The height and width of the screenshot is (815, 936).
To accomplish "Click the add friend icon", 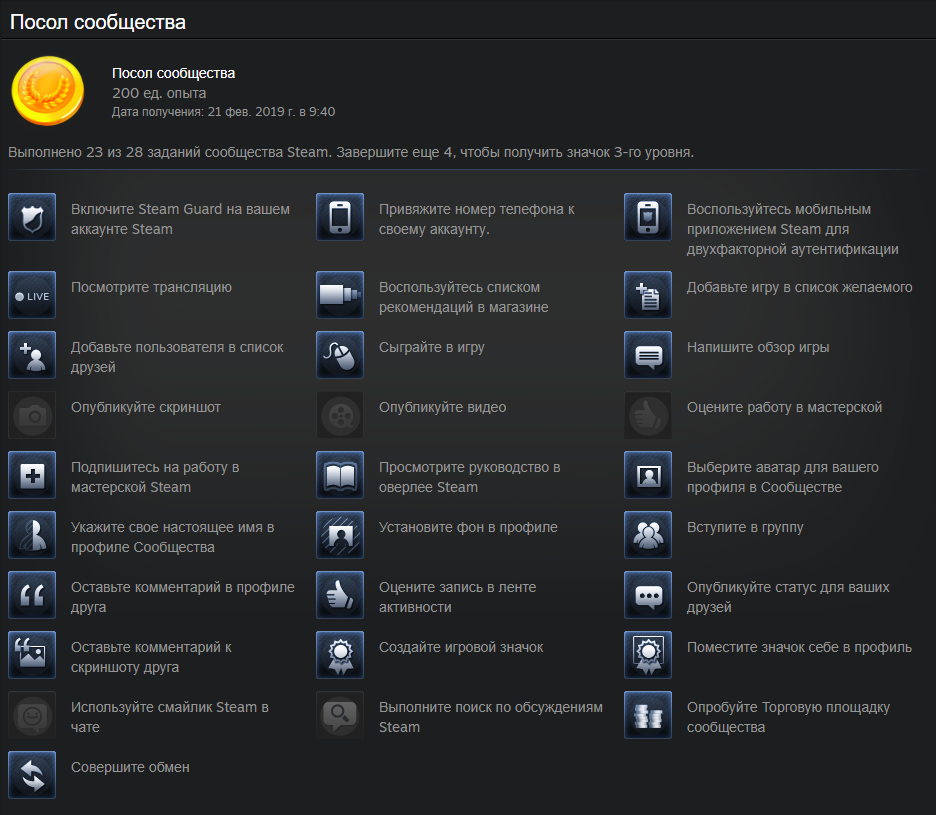I will tap(32, 355).
